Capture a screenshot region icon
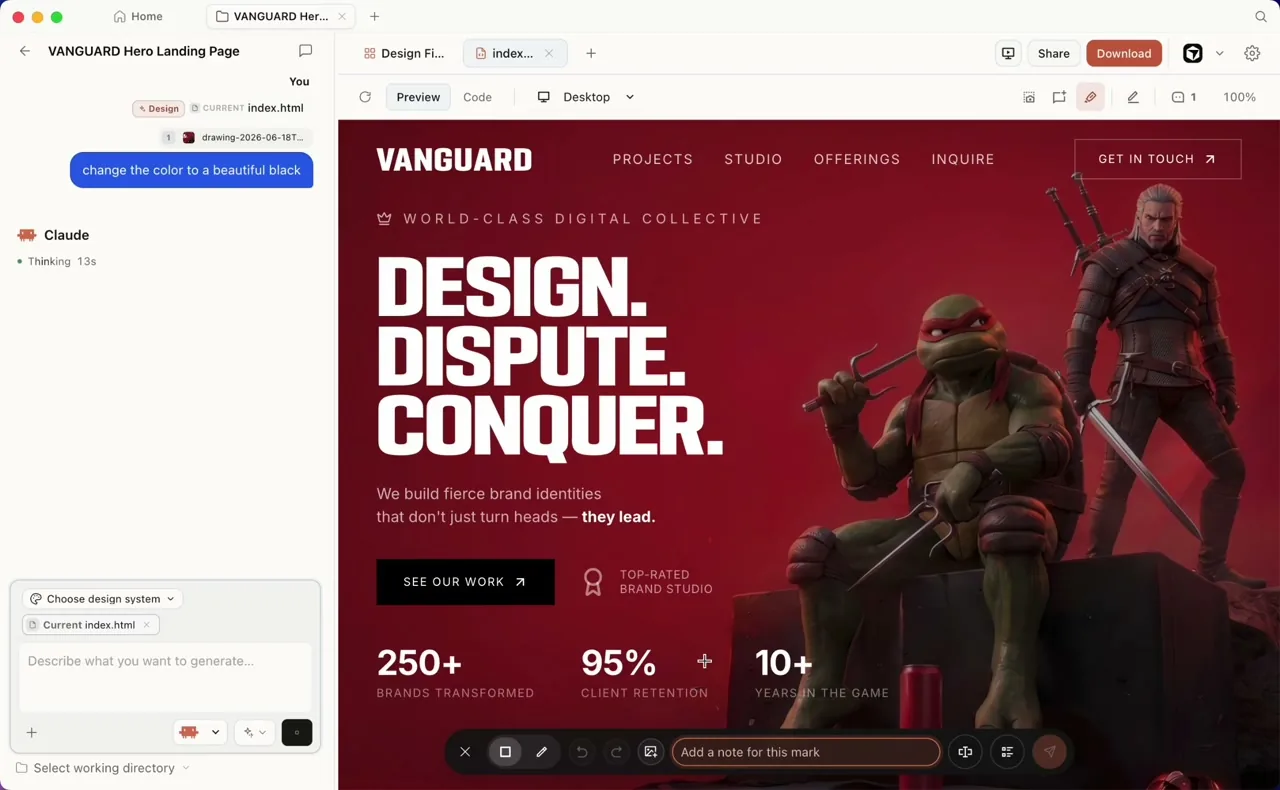The height and width of the screenshot is (790, 1280). (1029, 97)
